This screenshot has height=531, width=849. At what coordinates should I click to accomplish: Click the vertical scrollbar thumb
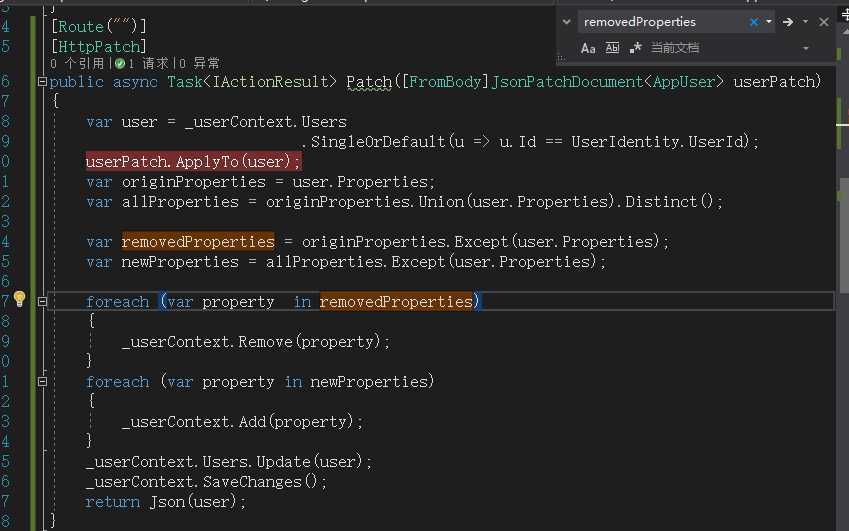(844, 235)
